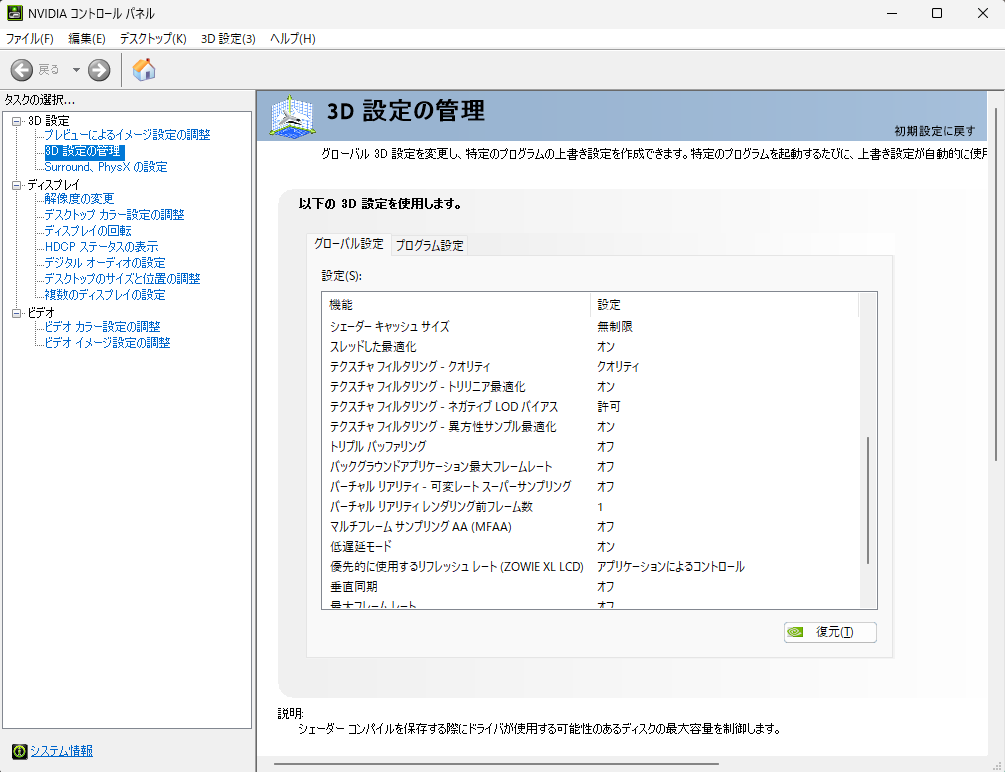The width and height of the screenshot is (1005, 772).
Task: Click the システム情報 link
Action: (62, 751)
